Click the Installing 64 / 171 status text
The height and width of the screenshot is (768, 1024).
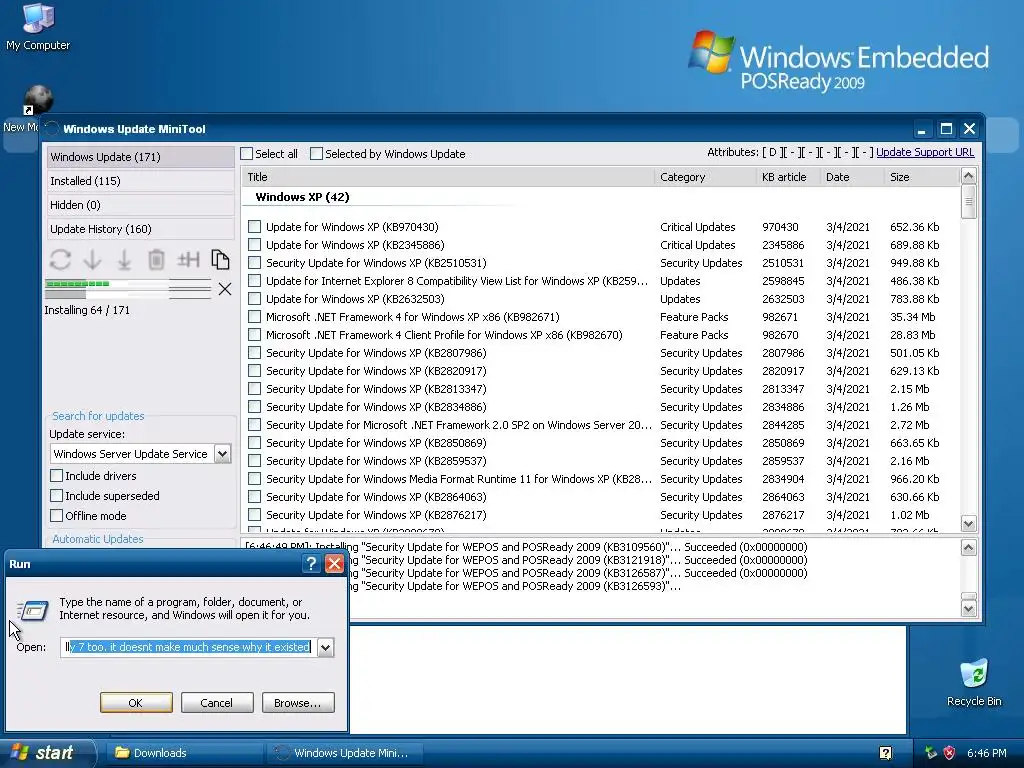[87, 310]
